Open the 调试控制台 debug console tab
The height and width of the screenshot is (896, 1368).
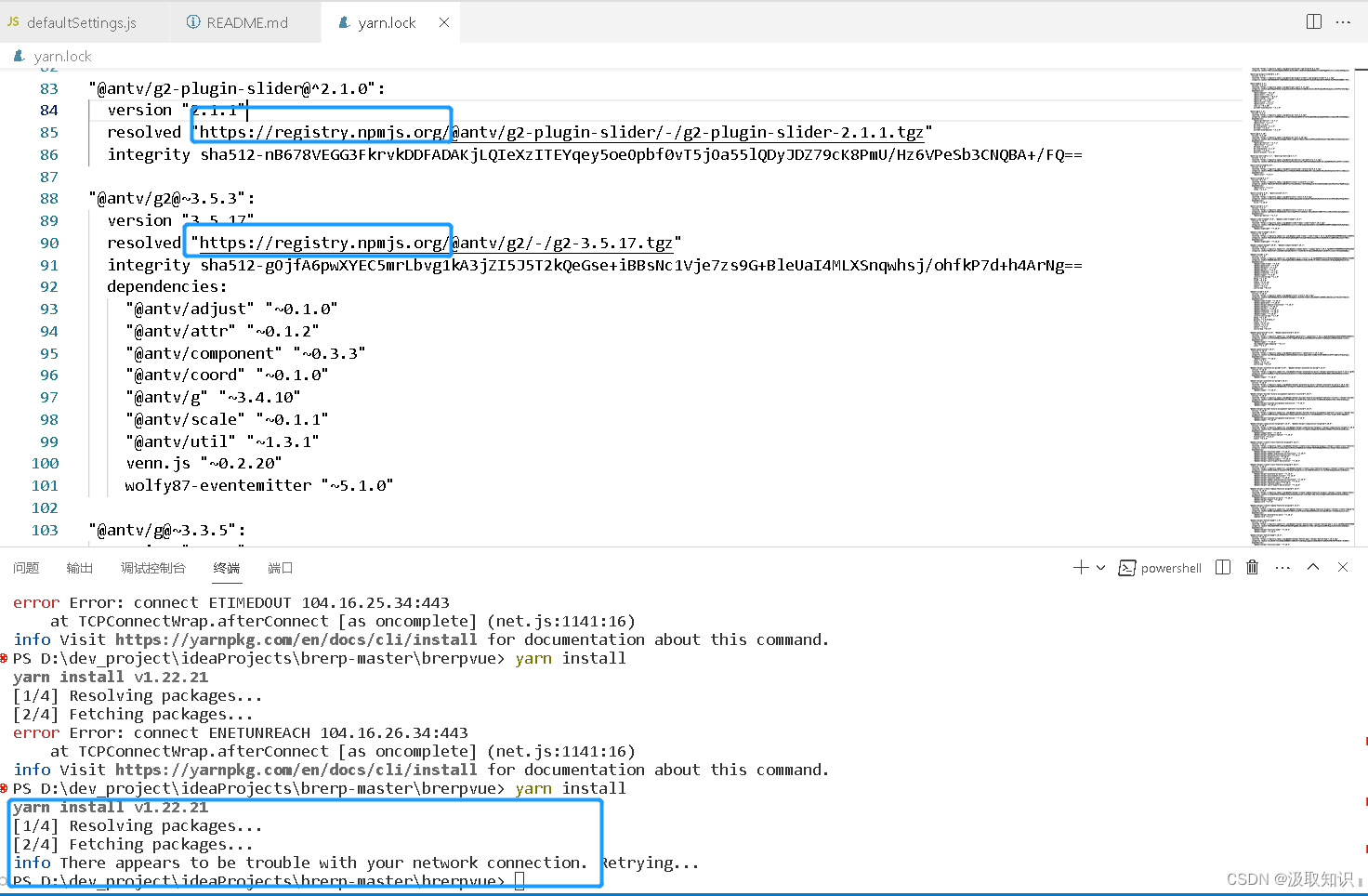(153, 568)
